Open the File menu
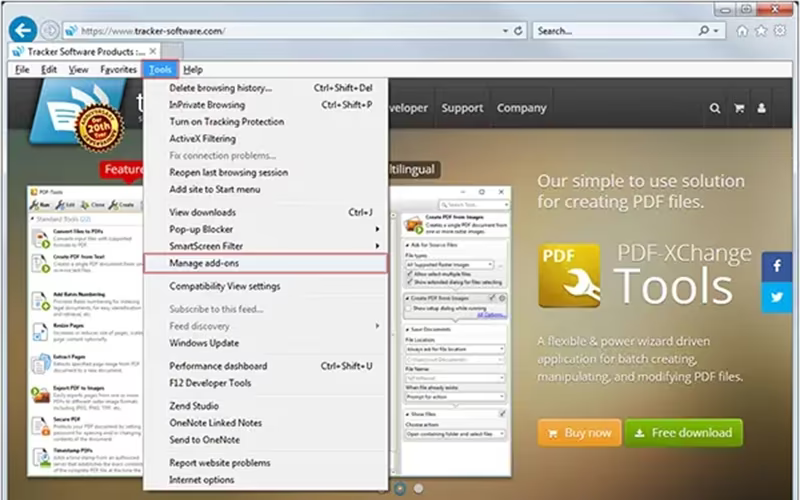Image resolution: width=800 pixels, height=500 pixels. 22,69
